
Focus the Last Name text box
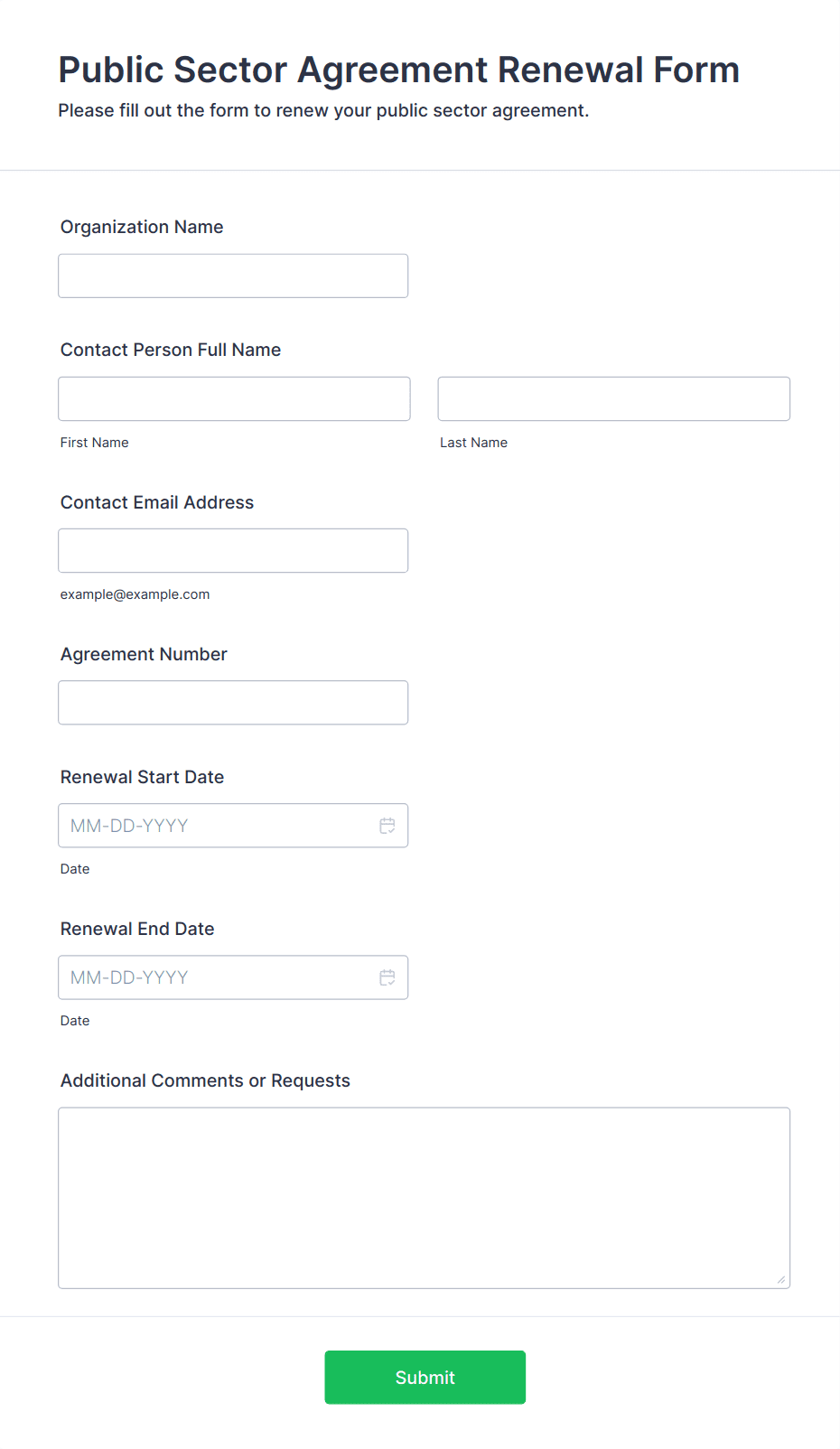614,398
